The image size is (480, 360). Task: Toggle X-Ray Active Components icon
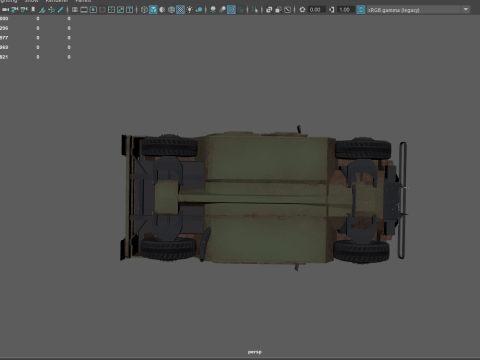[278, 10]
